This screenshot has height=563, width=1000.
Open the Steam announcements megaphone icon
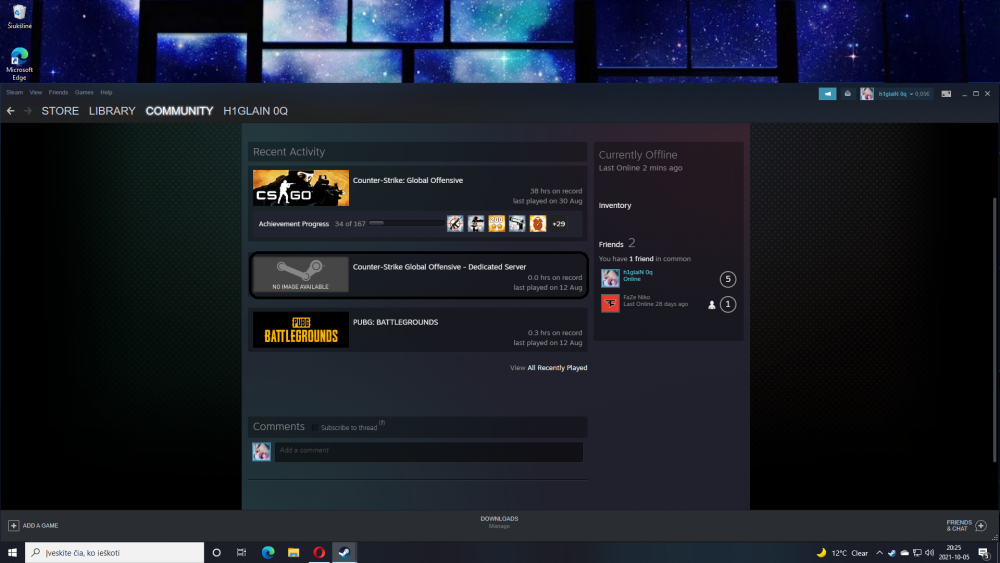pos(827,94)
